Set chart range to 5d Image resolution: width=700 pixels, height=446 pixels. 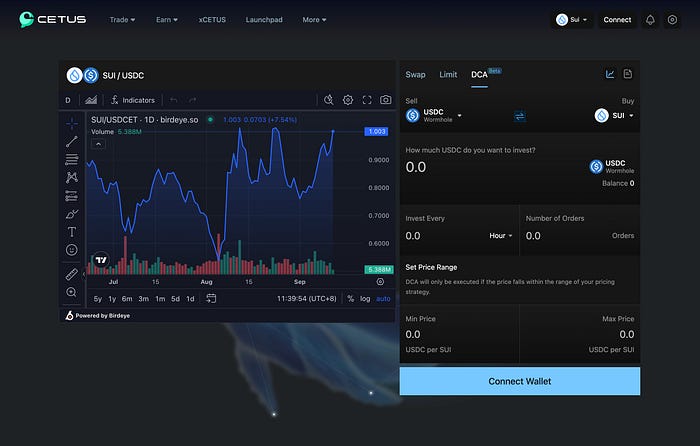coord(175,299)
